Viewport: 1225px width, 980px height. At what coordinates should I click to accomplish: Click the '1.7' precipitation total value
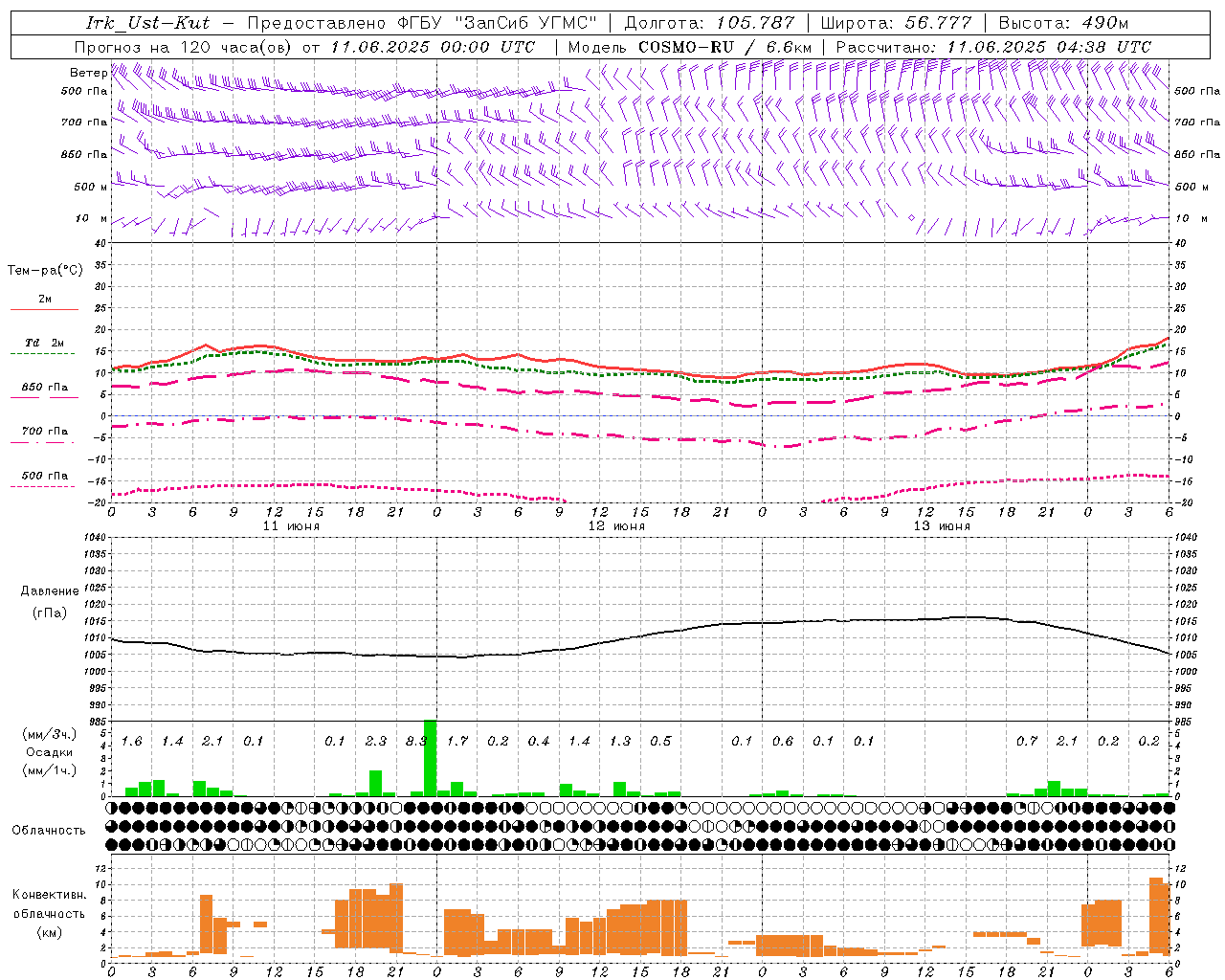(457, 742)
